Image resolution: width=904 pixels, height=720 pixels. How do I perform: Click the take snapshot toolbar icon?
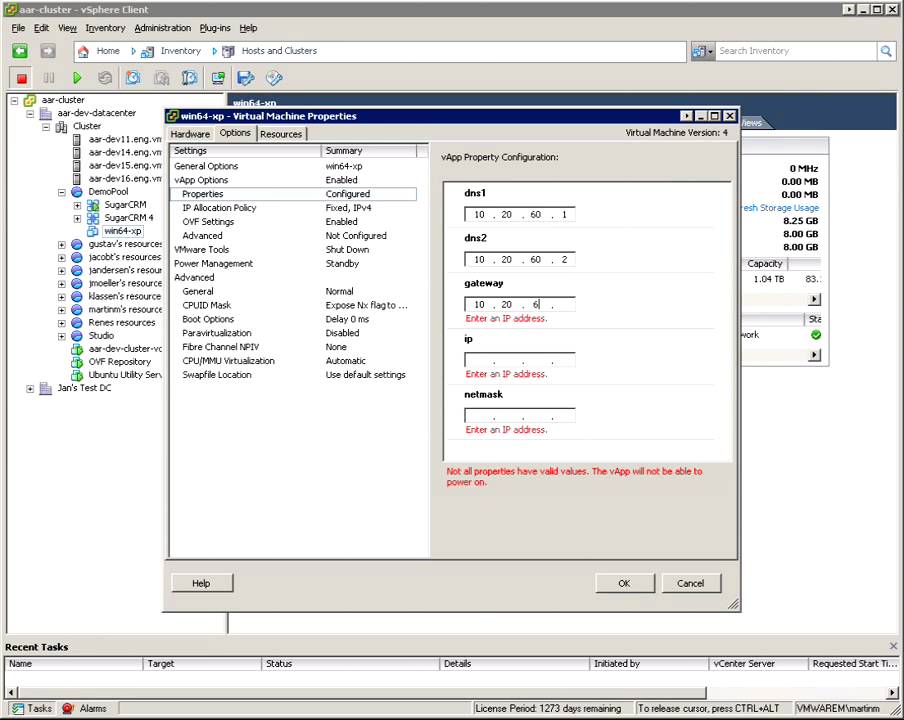click(133, 78)
